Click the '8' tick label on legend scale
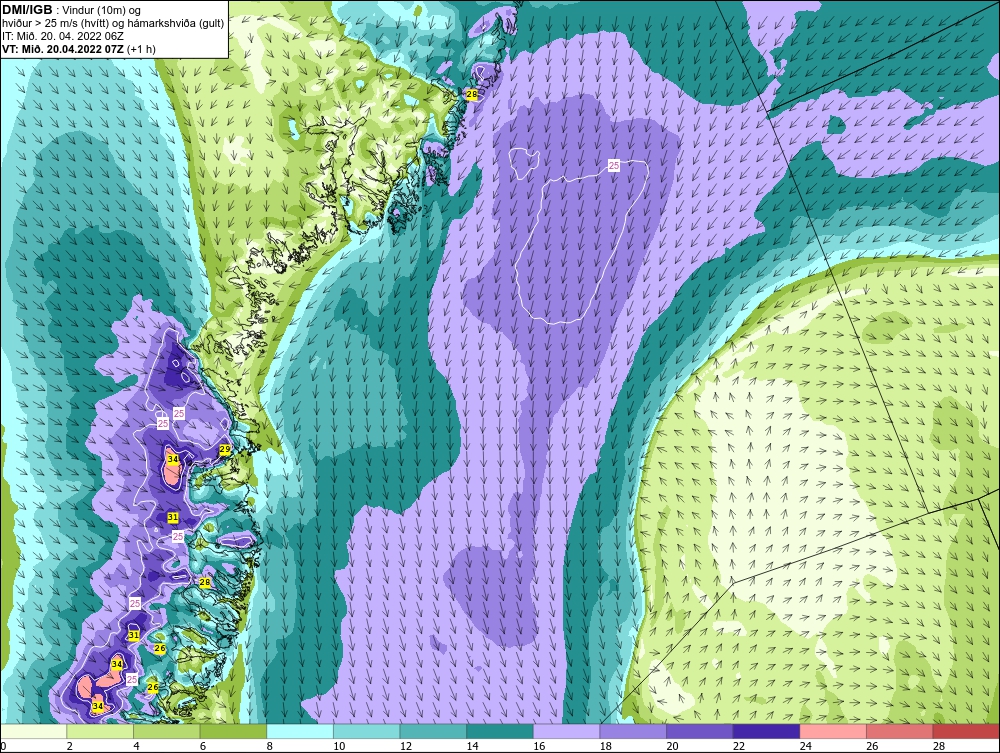Screen dimensions: 1000x753 point(270,746)
